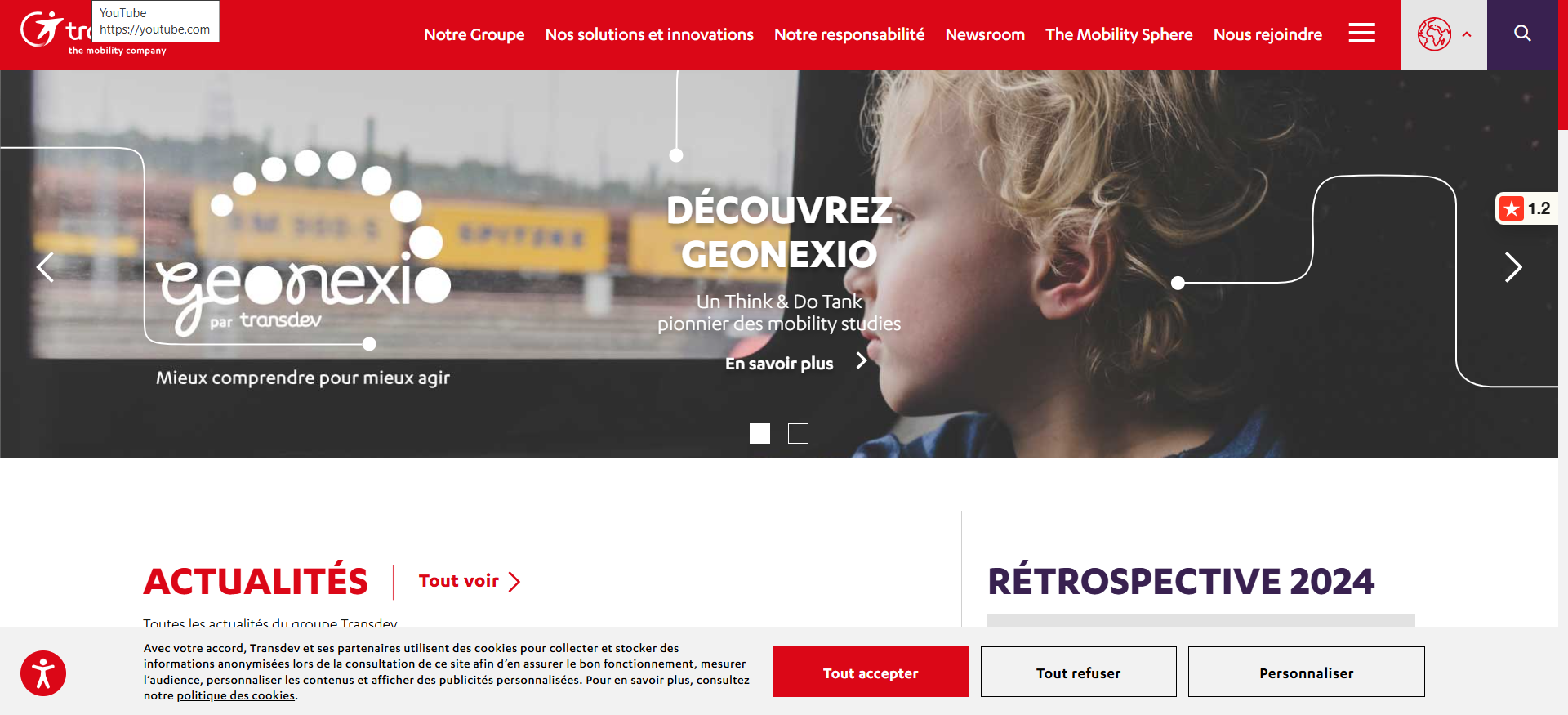The width and height of the screenshot is (1568, 715).
Task: Click the chevron next to En savoir plus
Action: coord(861,360)
